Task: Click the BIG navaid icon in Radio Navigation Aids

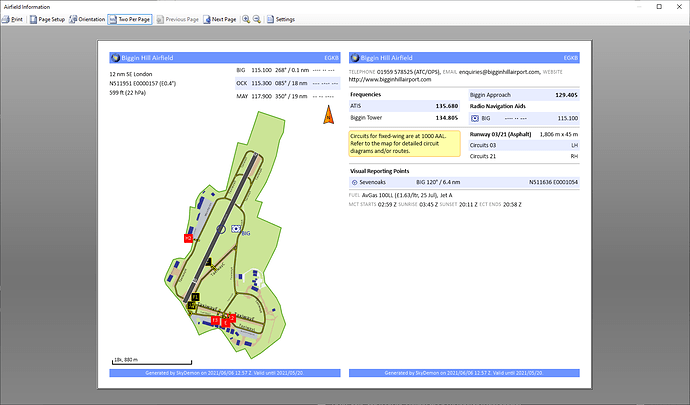Action: (x=475, y=118)
